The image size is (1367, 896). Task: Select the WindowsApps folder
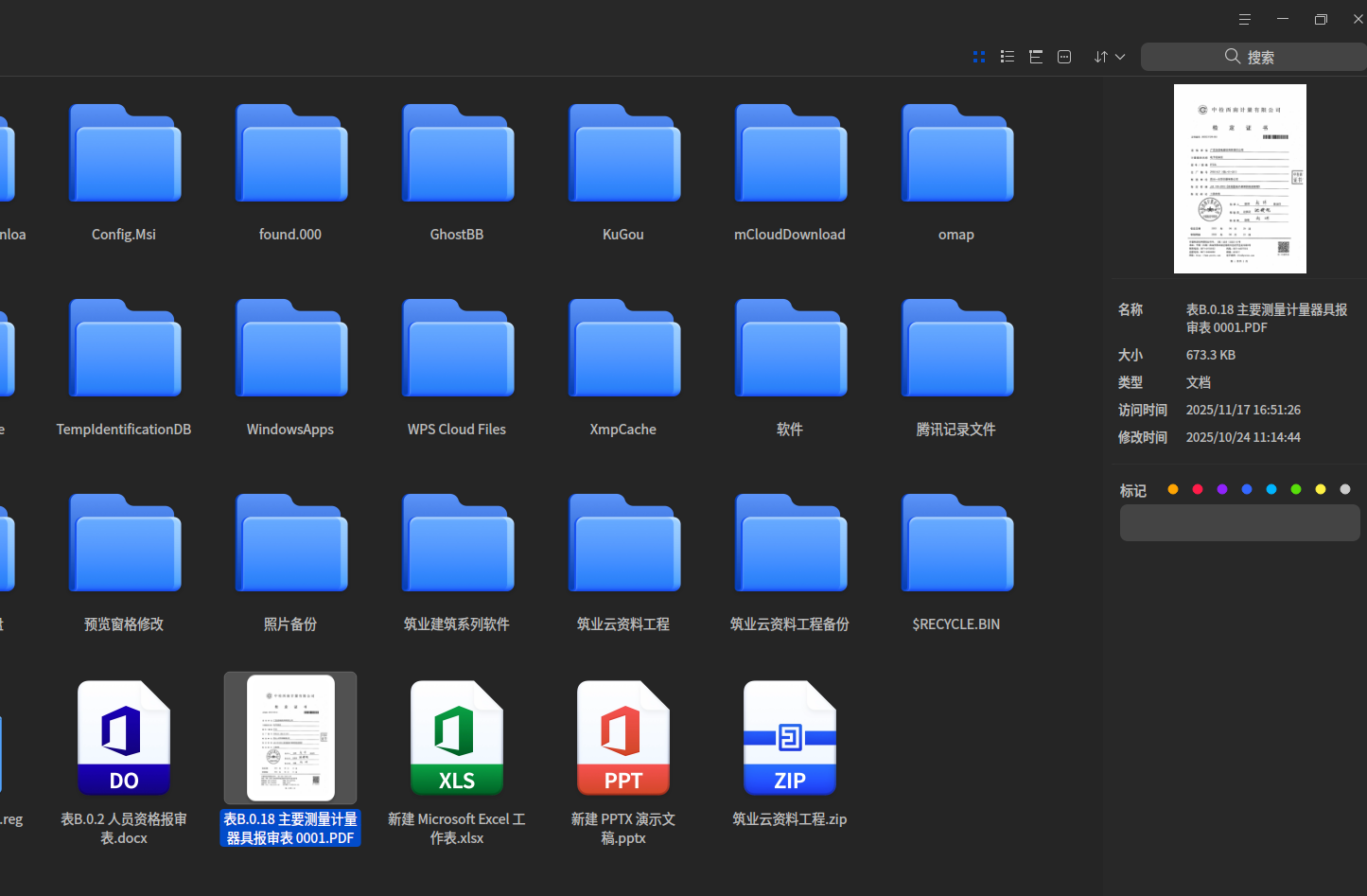290,348
